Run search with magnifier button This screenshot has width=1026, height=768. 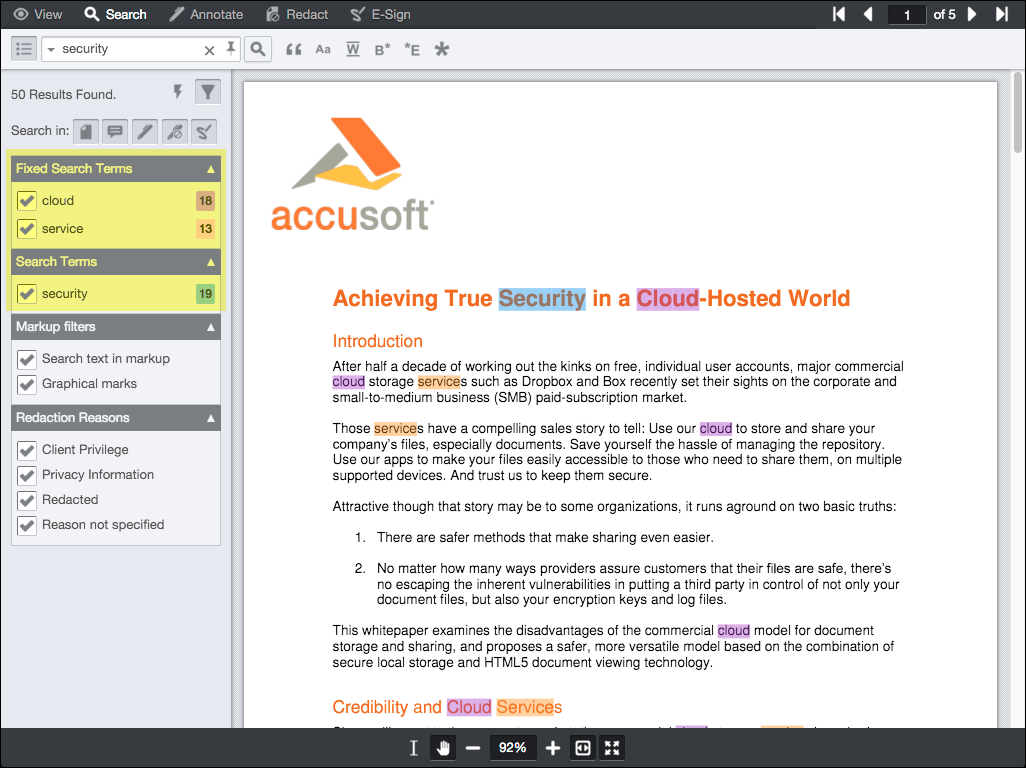[x=258, y=49]
